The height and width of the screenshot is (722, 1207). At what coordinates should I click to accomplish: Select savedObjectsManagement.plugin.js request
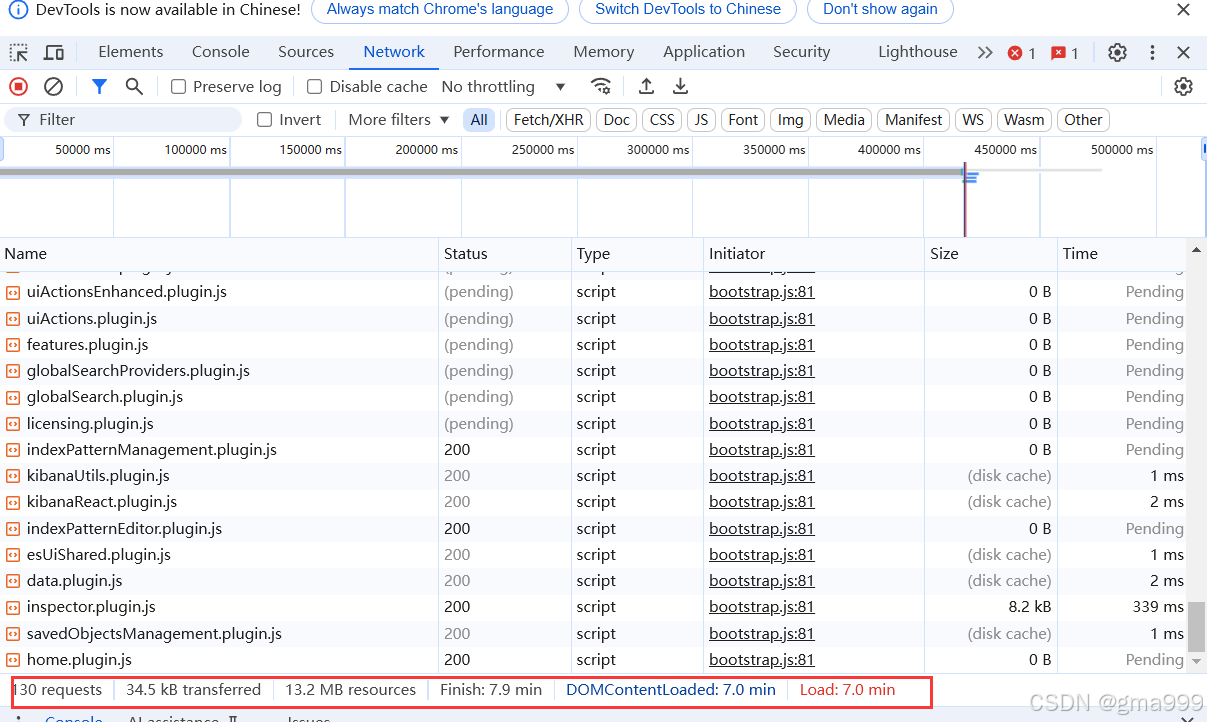tap(594, 634)
